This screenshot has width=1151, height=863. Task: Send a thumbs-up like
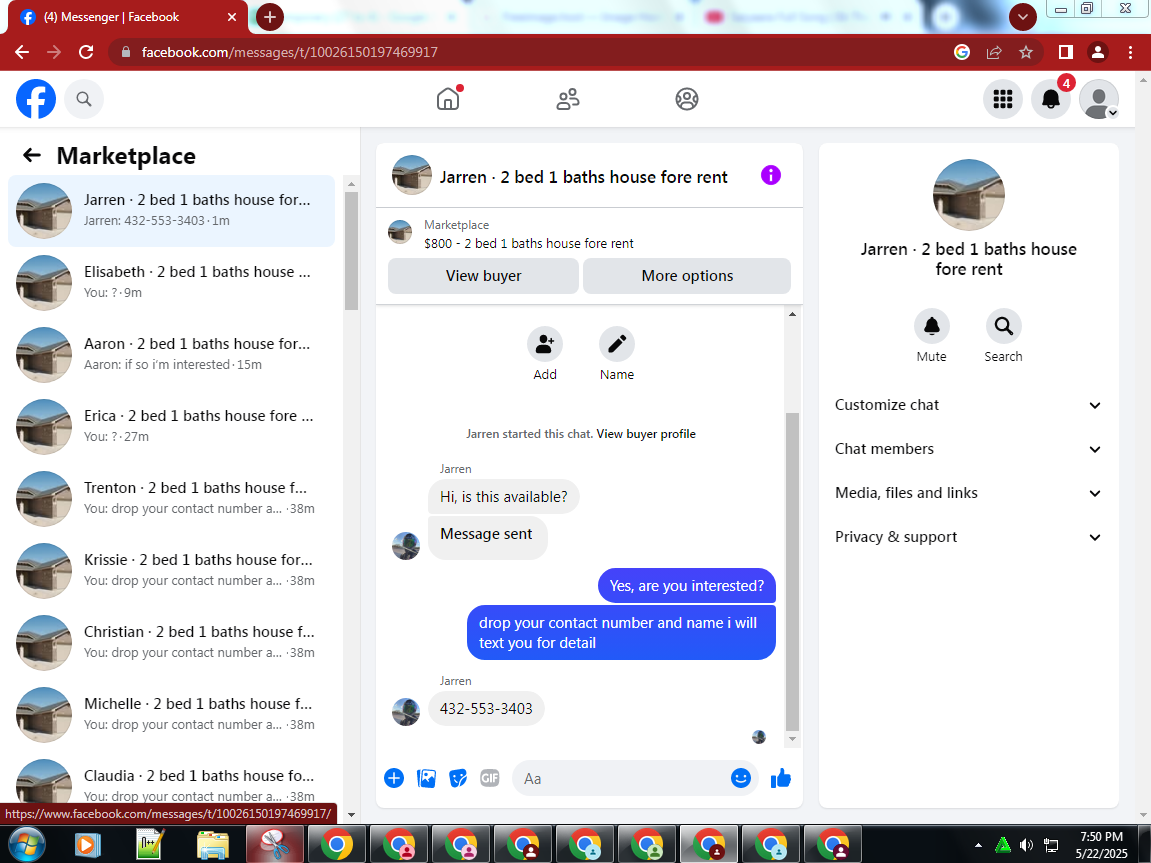pyautogui.click(x=781, y=779)
